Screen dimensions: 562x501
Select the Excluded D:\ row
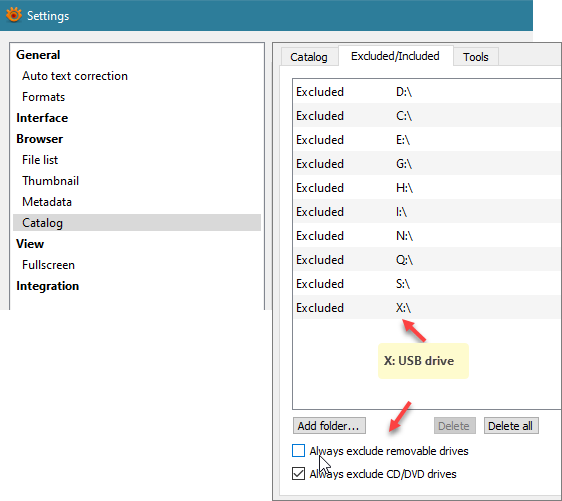(427, 92)
